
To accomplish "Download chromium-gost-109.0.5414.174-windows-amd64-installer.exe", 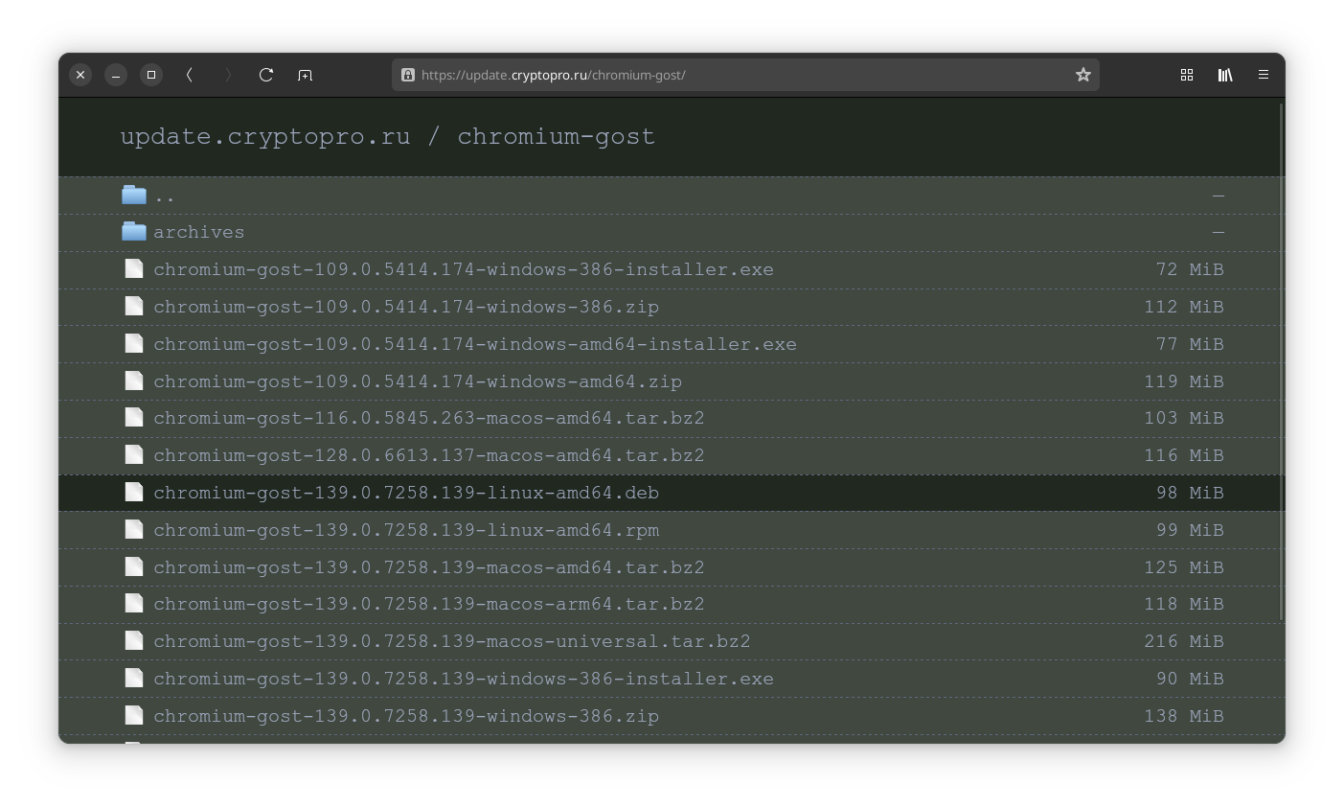I will click(475, 344).
